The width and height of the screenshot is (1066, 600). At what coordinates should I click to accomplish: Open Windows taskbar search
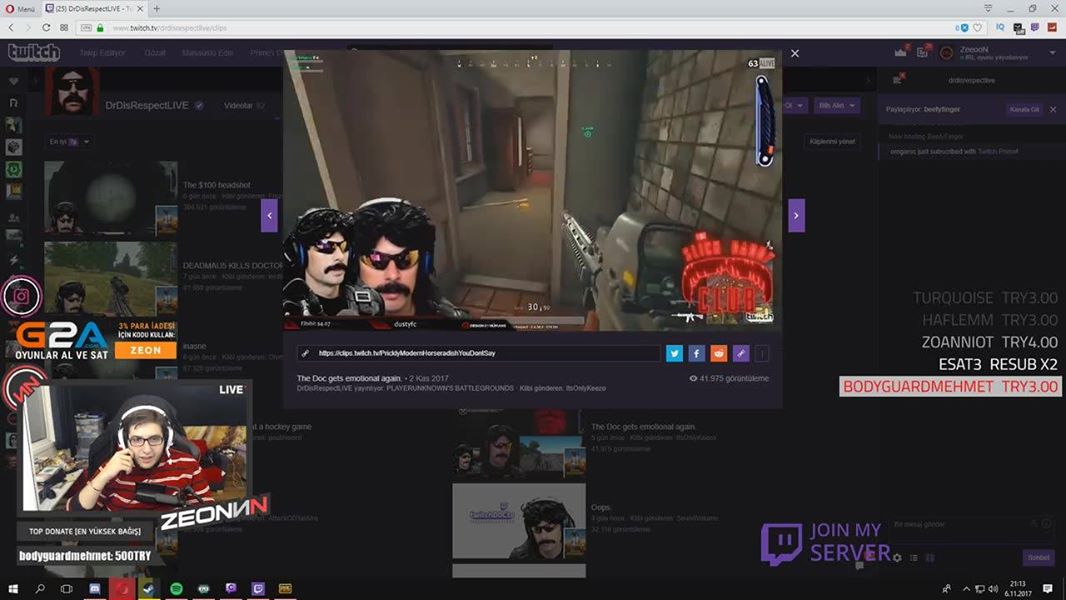[x=40, y=588]
